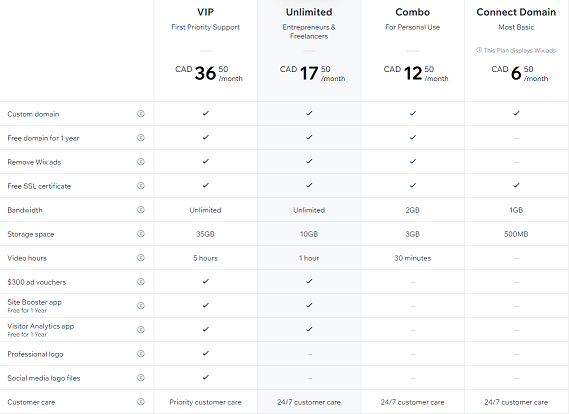Show Professional logo info icon
This screenshot has height=414, width=569.
click(x=141, y=353)
